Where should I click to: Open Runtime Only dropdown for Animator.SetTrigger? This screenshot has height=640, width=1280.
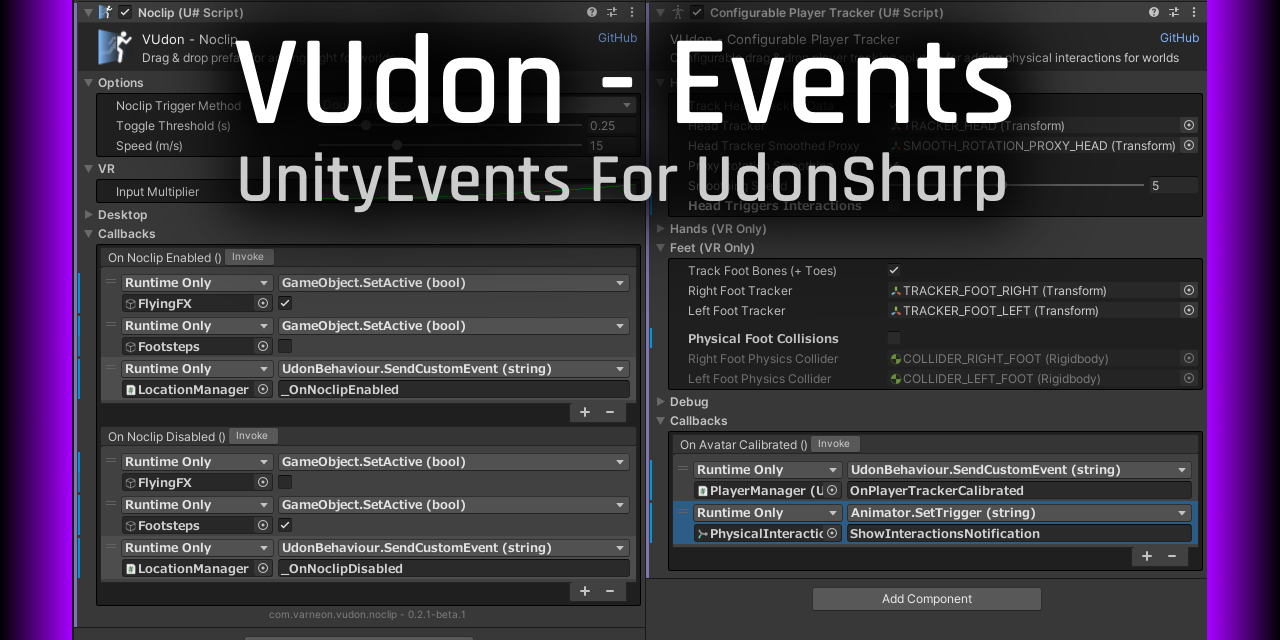click(x=767, y=512)
